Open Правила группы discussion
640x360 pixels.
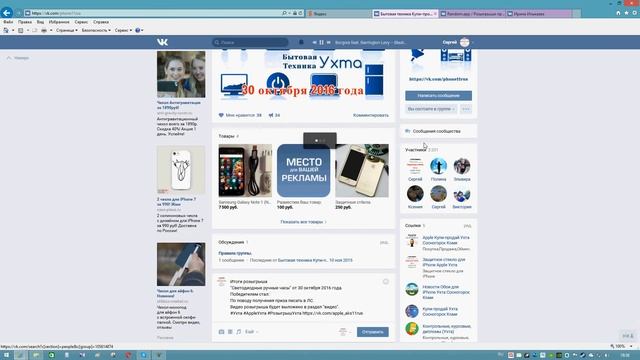pos(235,253)
